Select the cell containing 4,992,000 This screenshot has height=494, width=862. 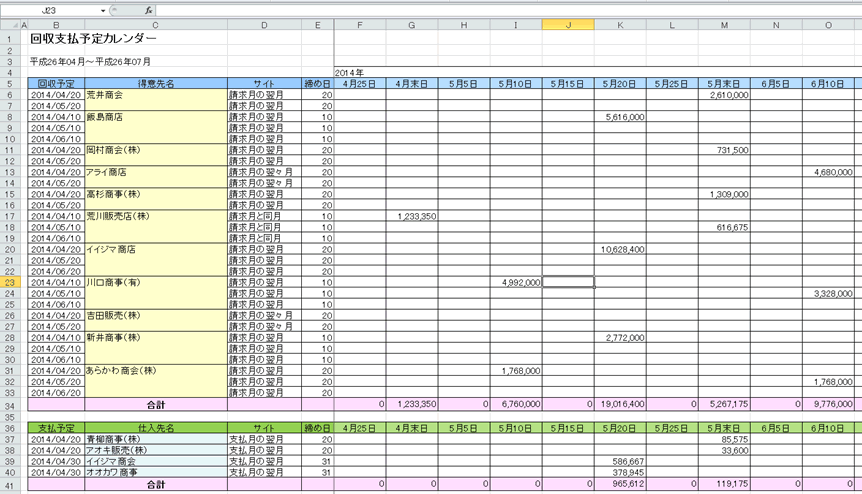pyautogui.click(x=516, y=282)
